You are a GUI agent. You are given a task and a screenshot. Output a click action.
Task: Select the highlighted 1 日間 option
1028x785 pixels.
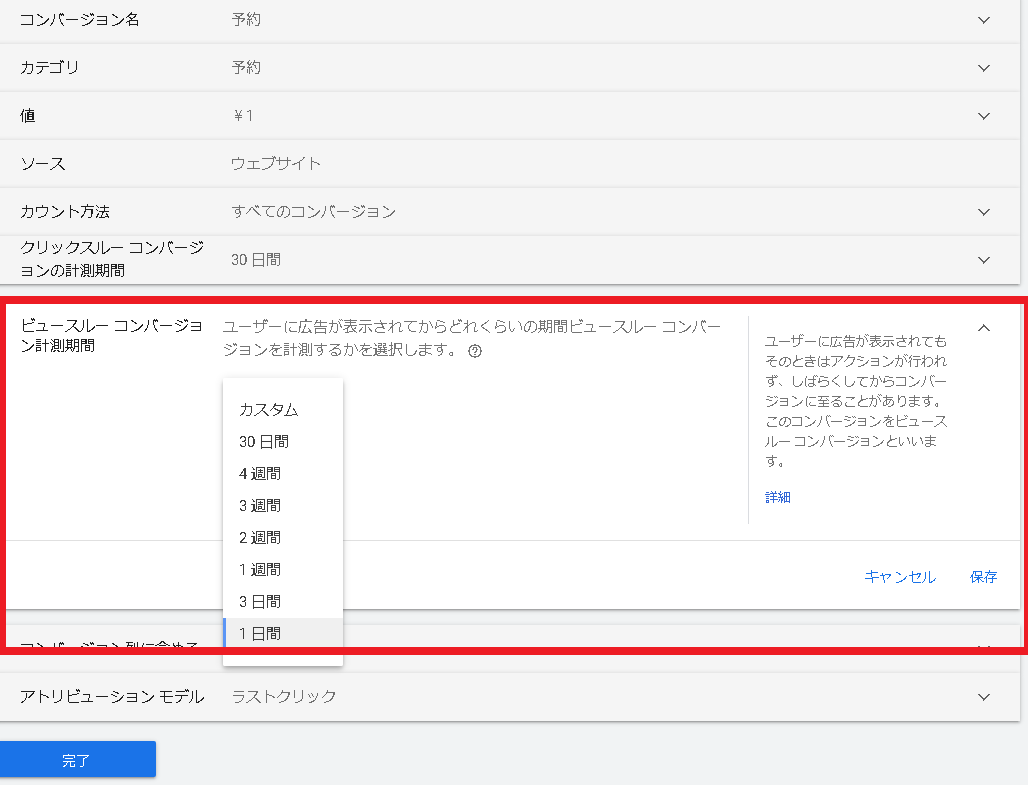coord(283,634)
